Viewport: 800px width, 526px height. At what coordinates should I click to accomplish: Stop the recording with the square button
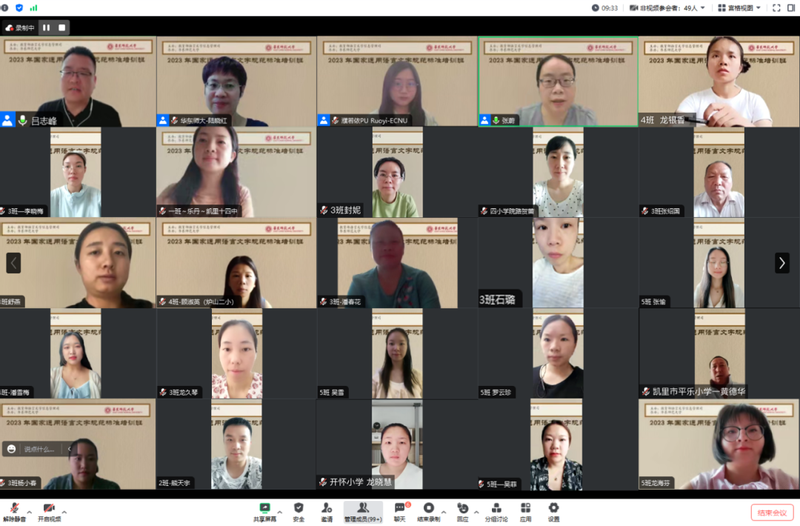tap(61, 28)
